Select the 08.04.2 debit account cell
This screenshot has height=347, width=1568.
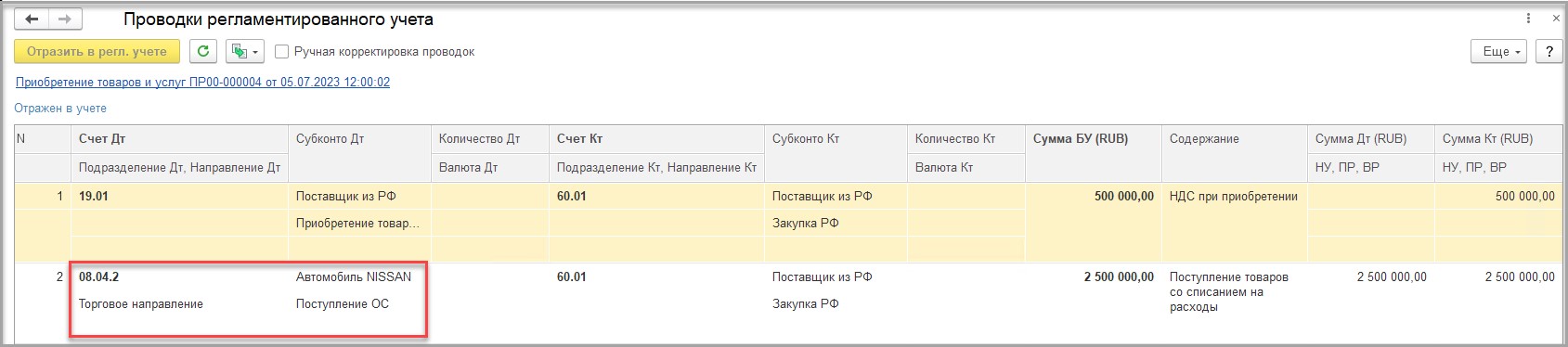pos(99,276)
